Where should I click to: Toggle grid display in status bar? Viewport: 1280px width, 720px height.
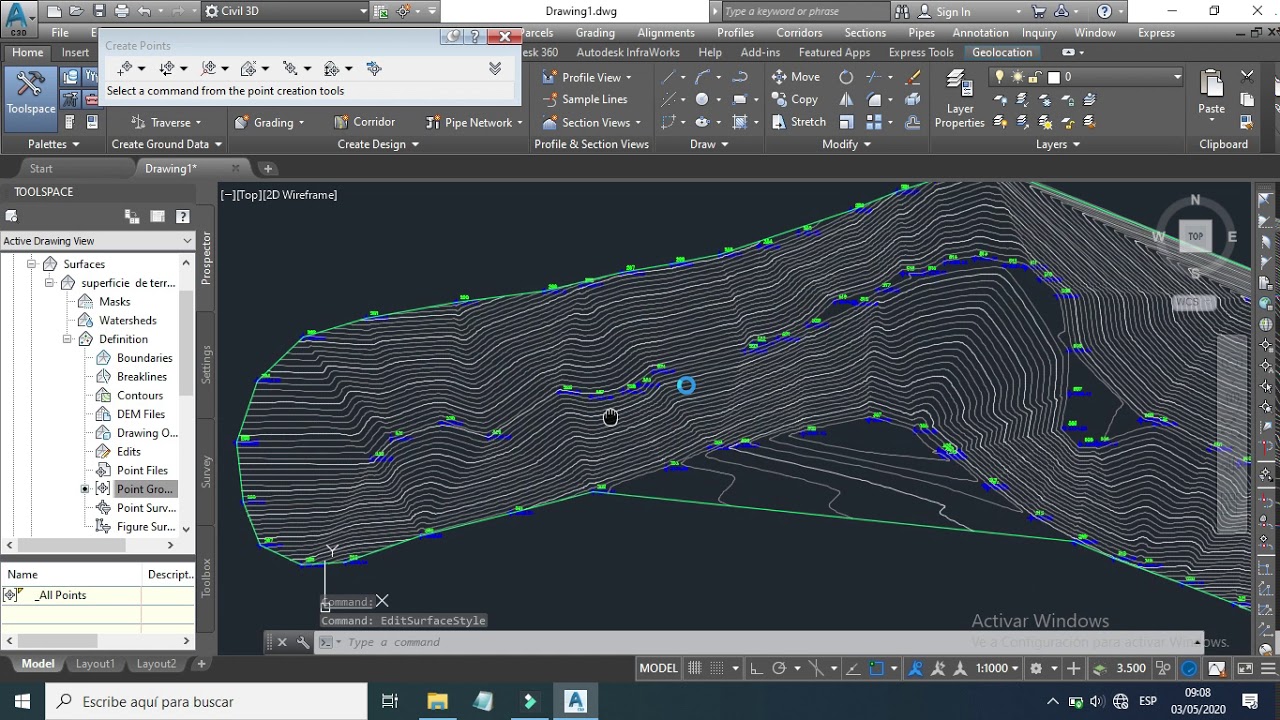(694, 668)
